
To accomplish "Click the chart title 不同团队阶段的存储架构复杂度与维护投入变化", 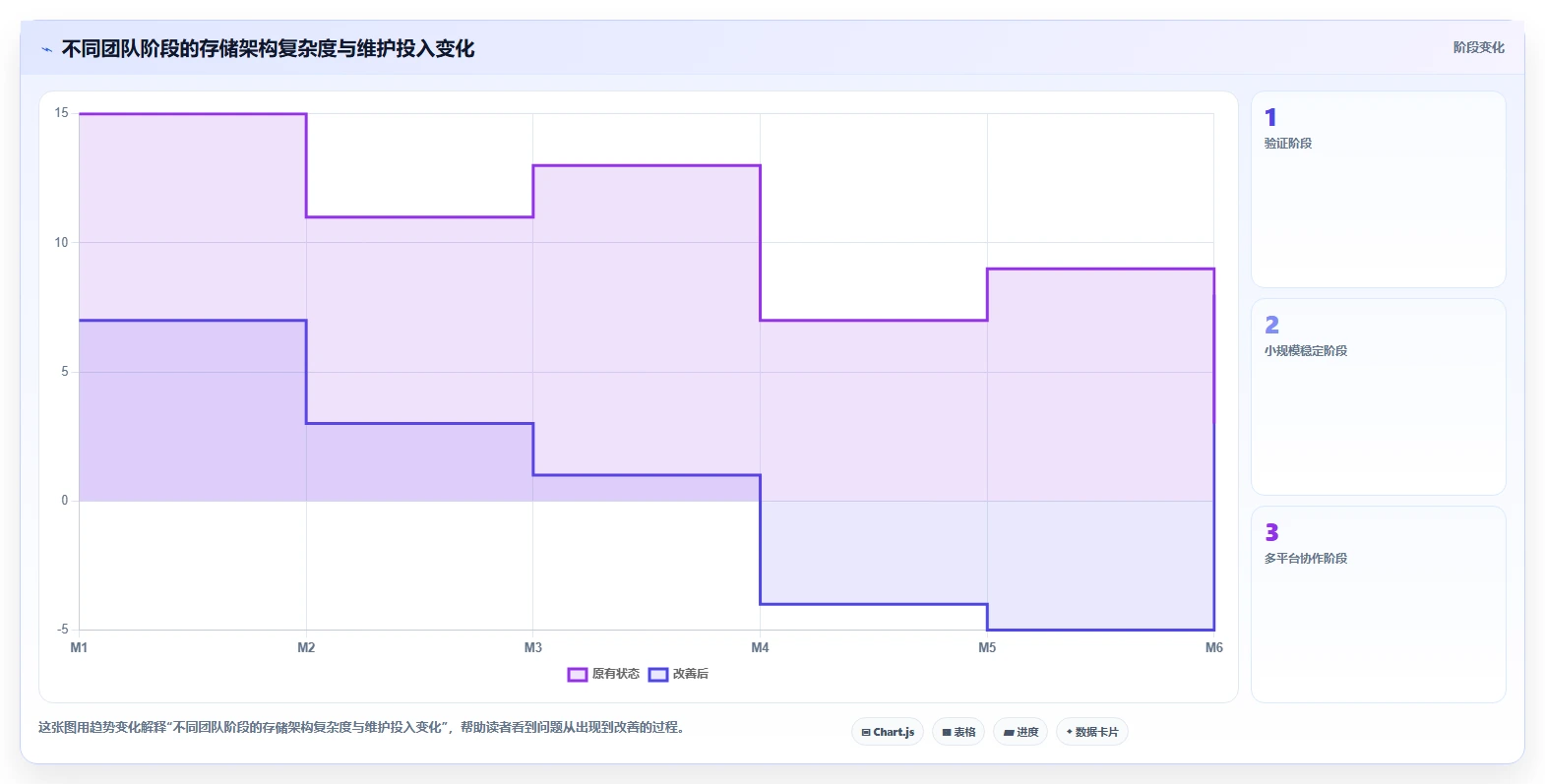I will point(268,49).
